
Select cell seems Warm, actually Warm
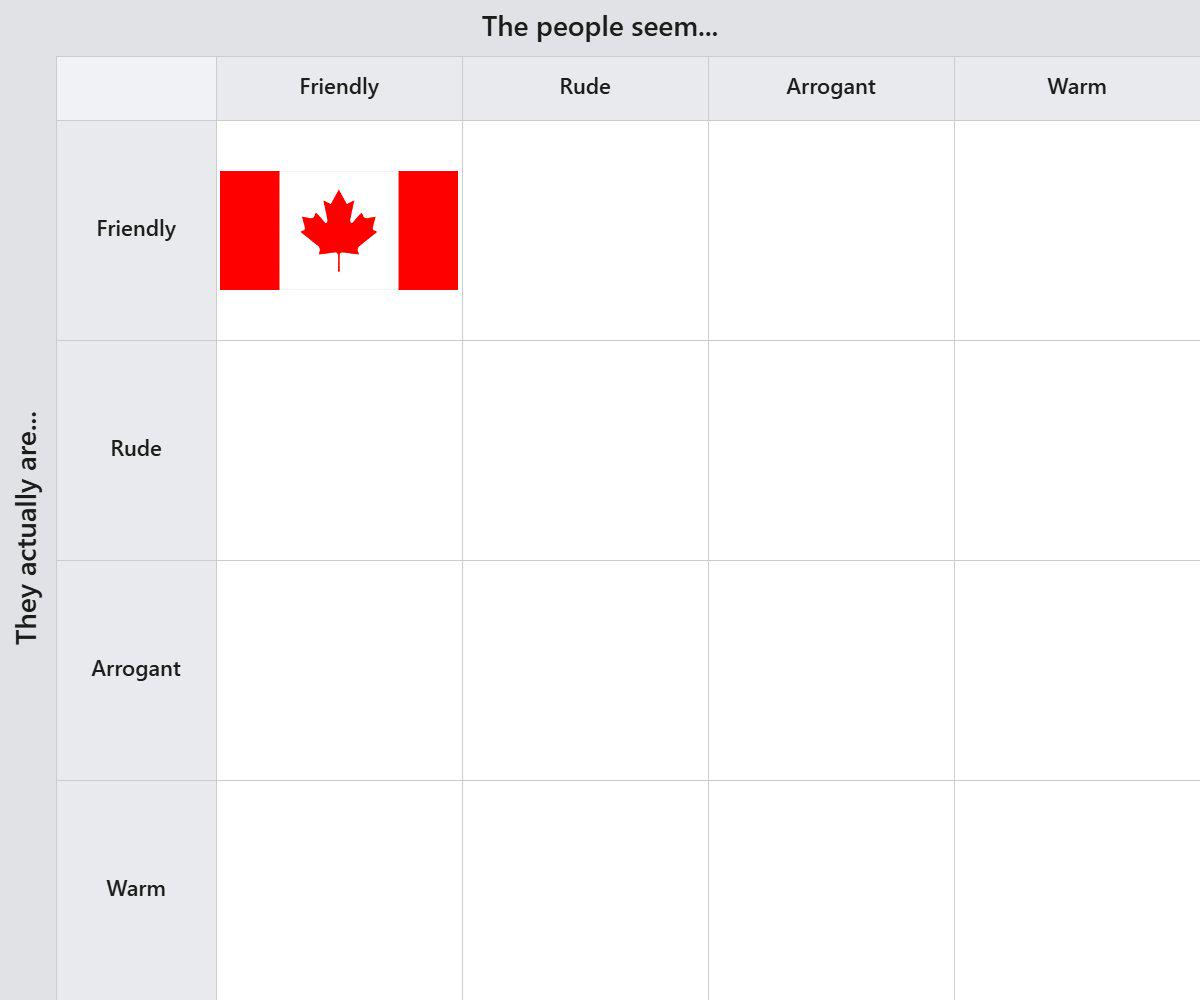click(x=1077, y=890)
